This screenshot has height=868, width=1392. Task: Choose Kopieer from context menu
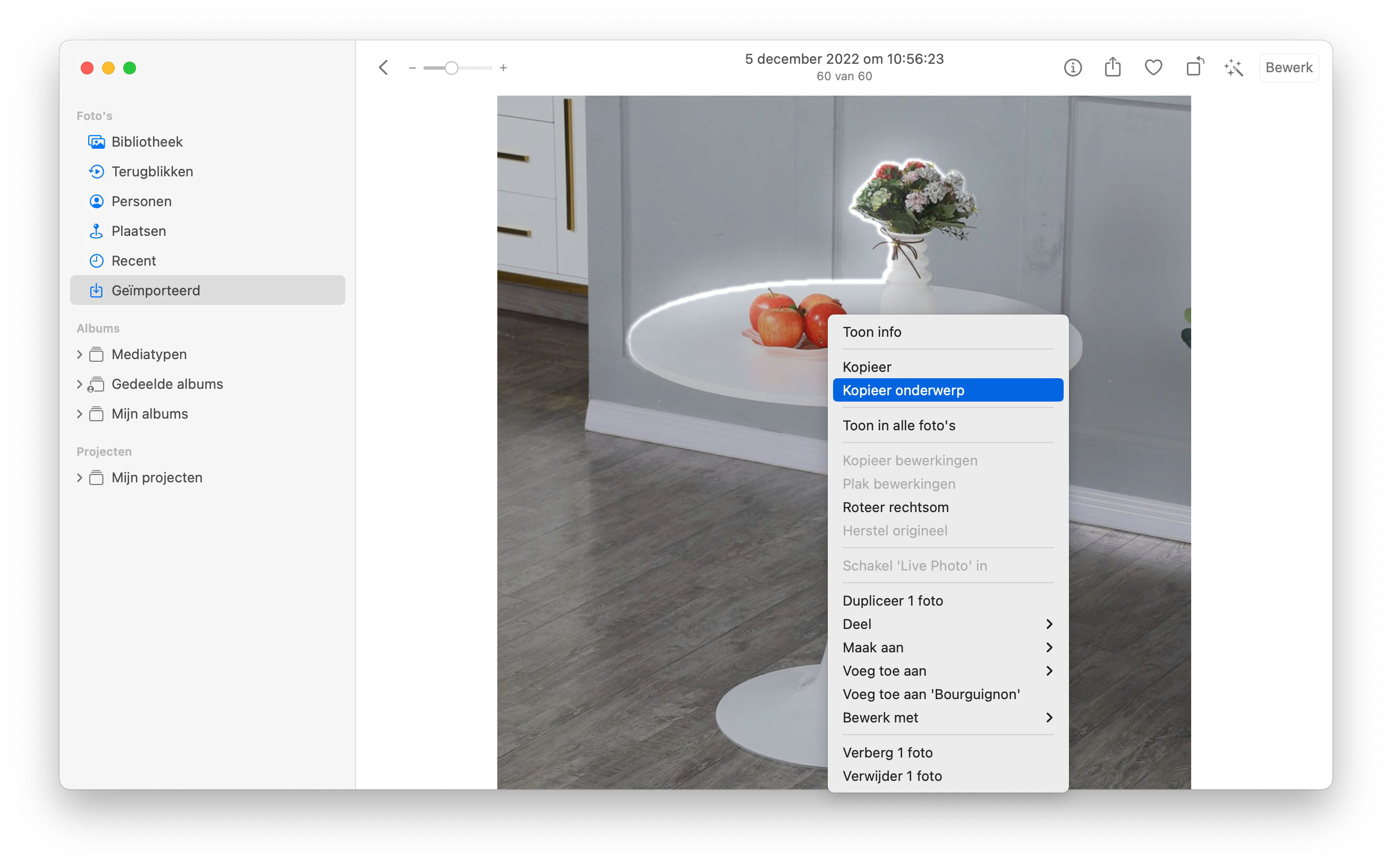click(948, 368)
